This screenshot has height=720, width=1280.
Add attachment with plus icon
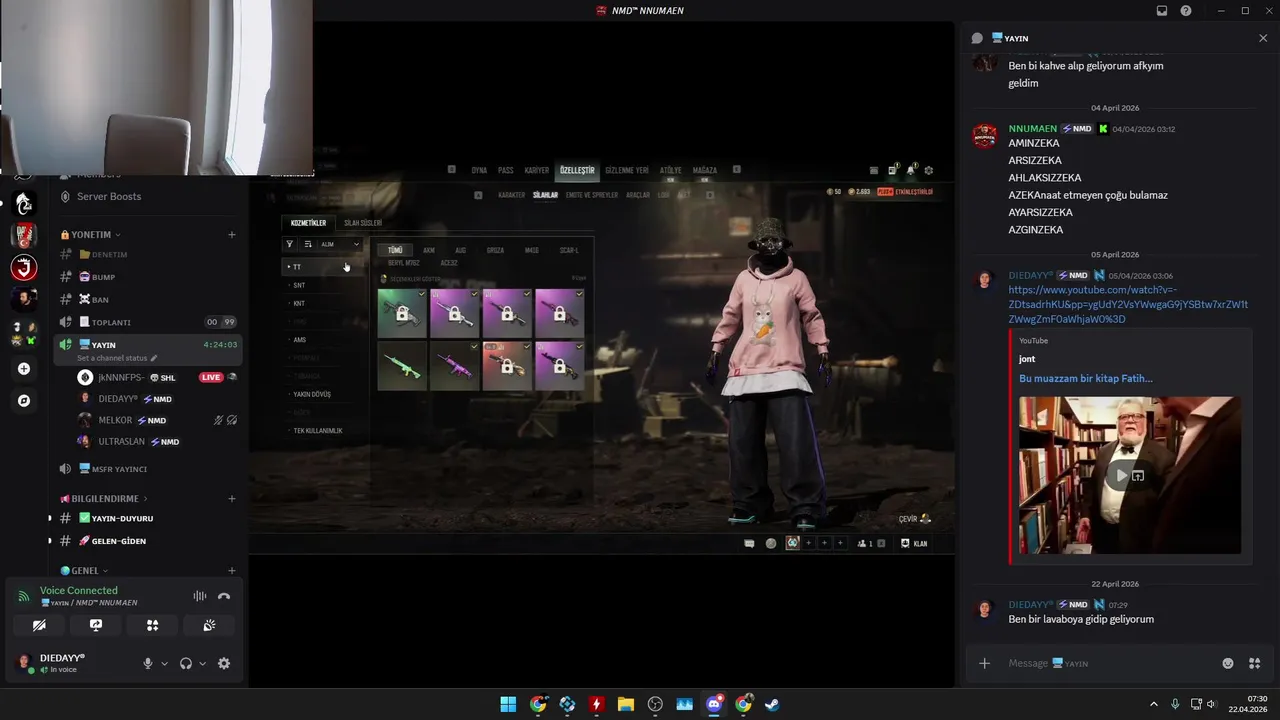click(985, 663)
